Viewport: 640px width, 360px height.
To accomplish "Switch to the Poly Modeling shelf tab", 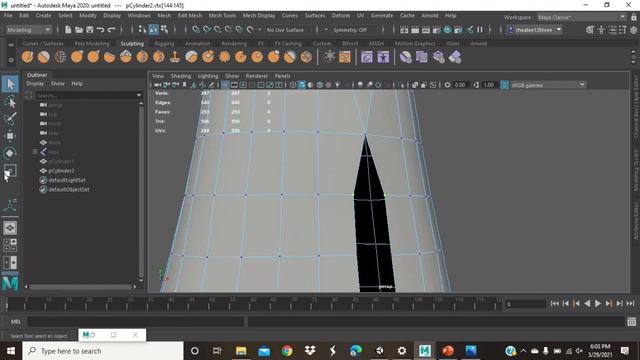I will [x=92, y=43].
